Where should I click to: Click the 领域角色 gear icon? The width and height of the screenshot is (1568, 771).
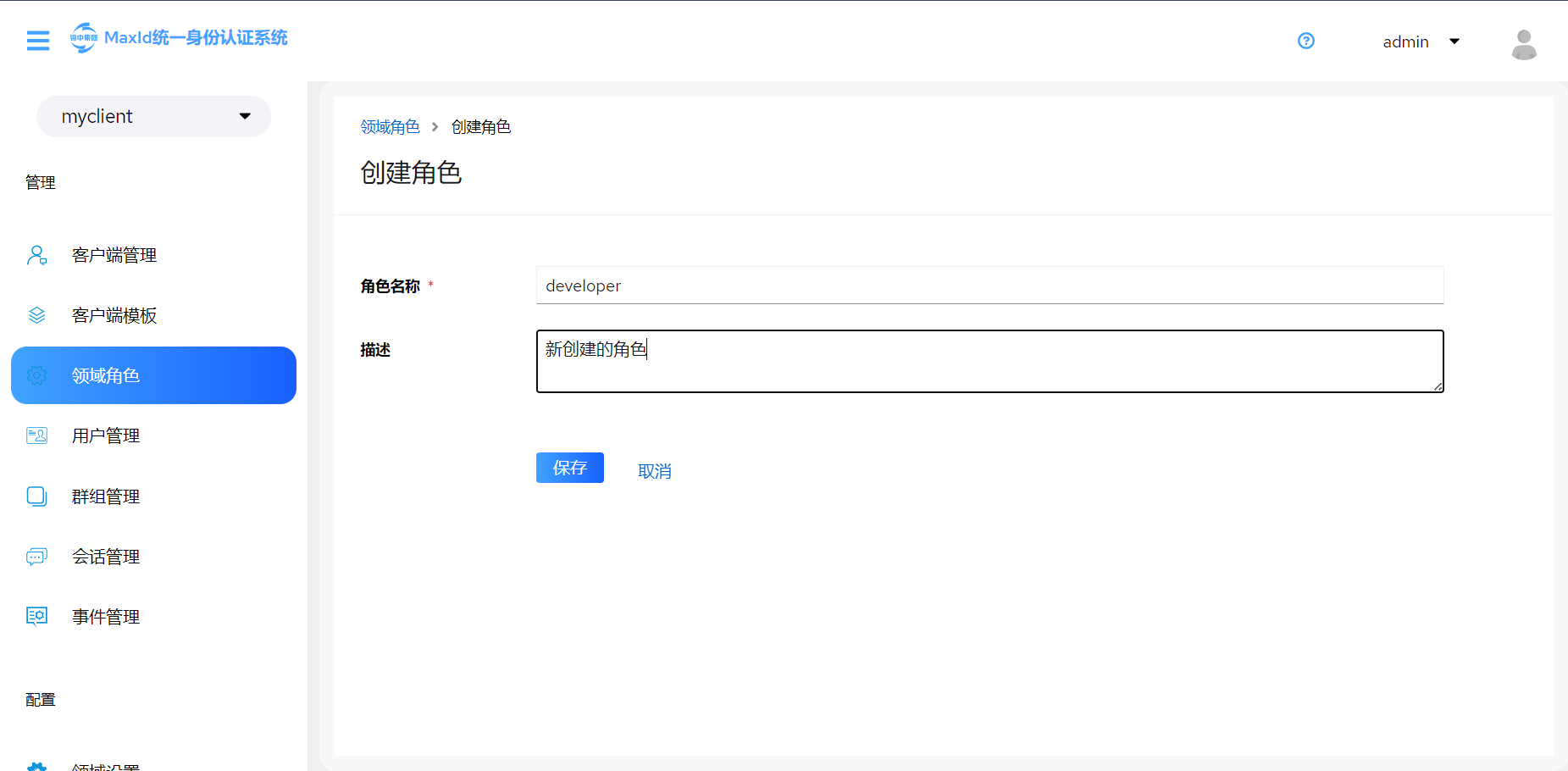coord(37,375)
